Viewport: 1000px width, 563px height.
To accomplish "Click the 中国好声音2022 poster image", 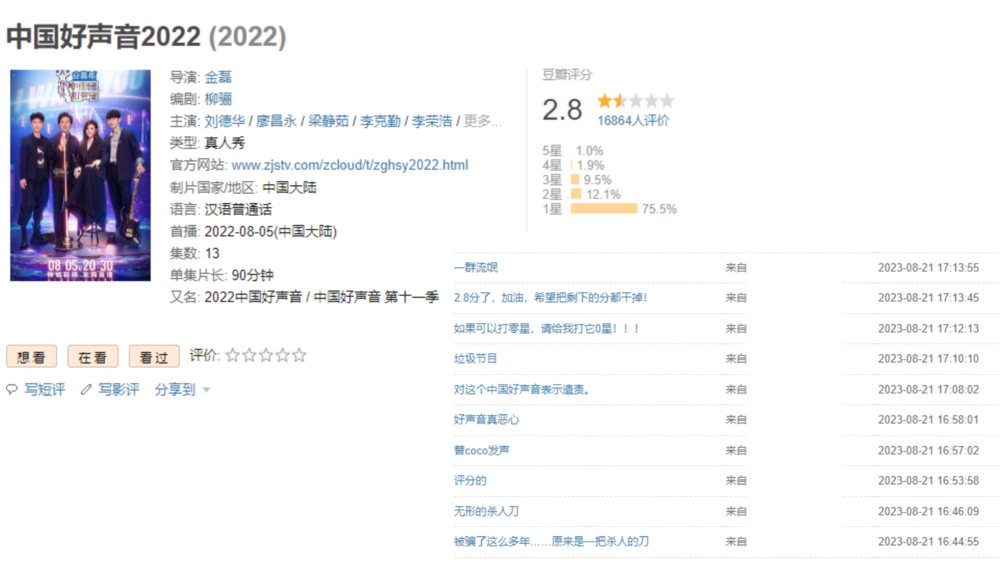I will pyautogui.click(x=80, y=175).
